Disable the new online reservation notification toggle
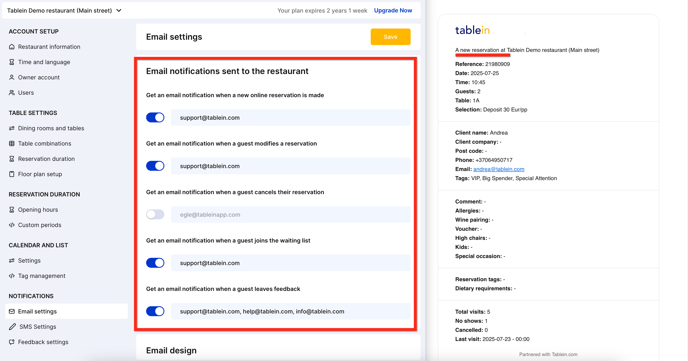688x361 pixels. coord(155,118)
